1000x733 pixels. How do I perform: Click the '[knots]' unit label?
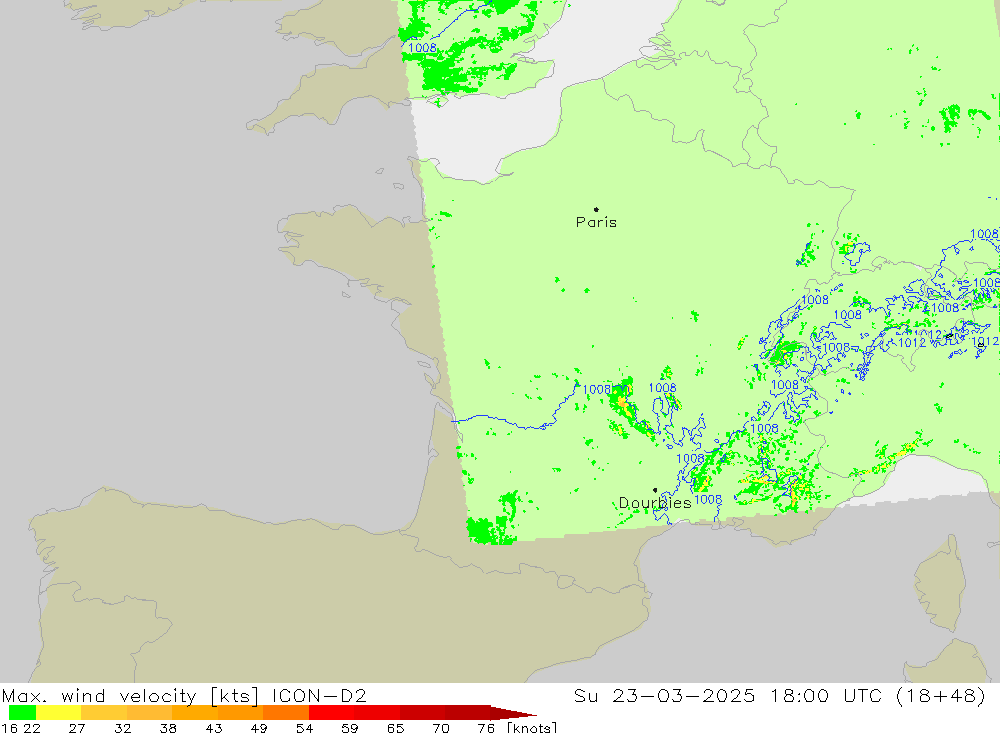(x=532, y=727)
